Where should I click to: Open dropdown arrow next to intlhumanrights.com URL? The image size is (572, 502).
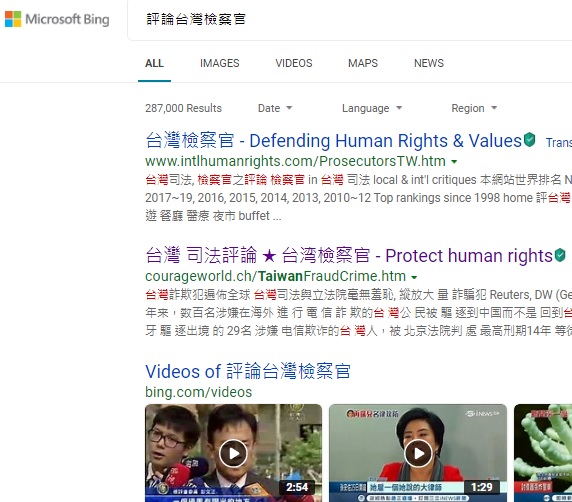click(454, 161)
